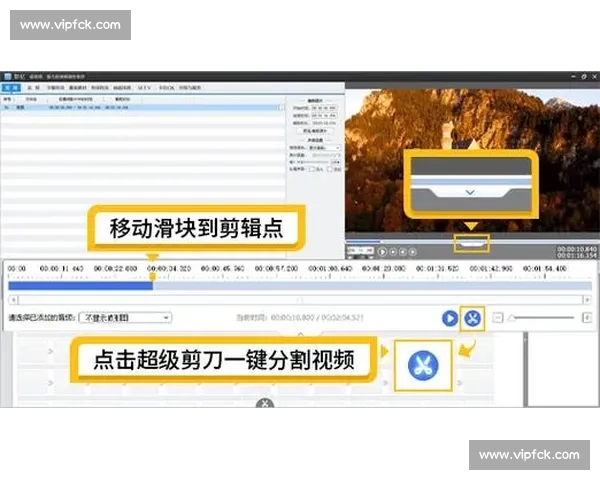Click the light-blue unplayed timeline bar

click(372, 286)
